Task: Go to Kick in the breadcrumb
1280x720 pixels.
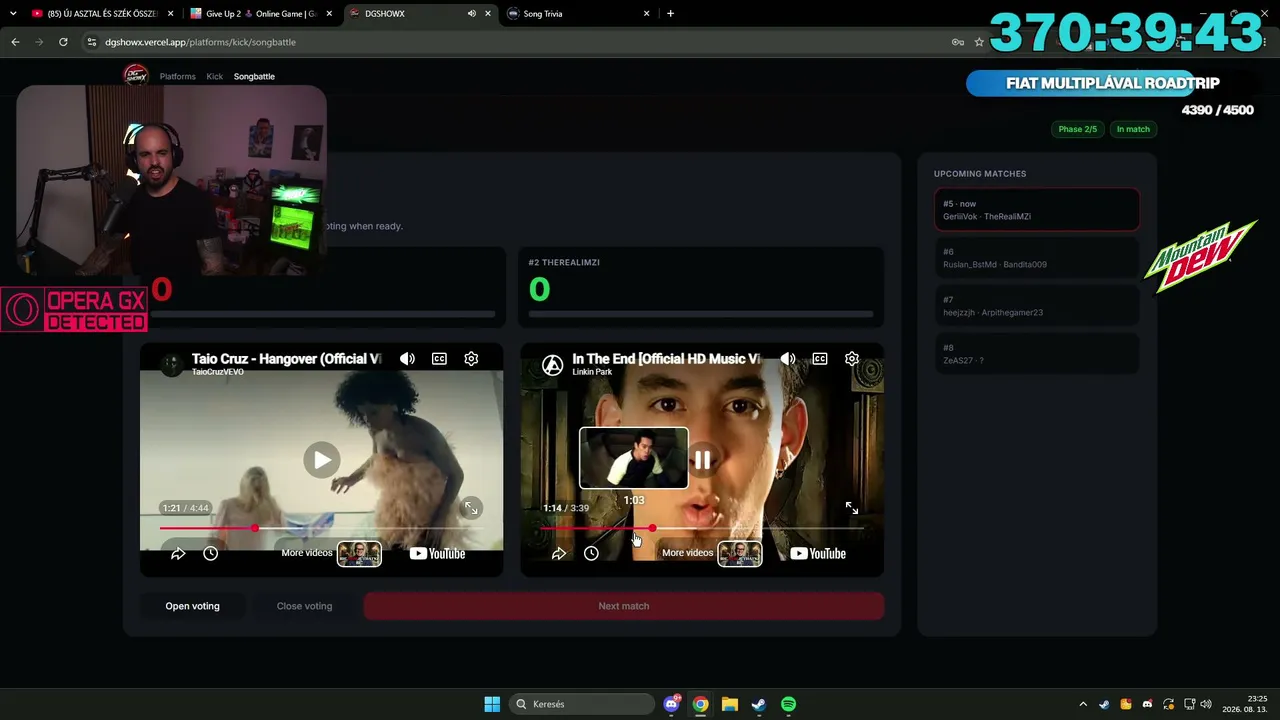Action: pos(215,76)
